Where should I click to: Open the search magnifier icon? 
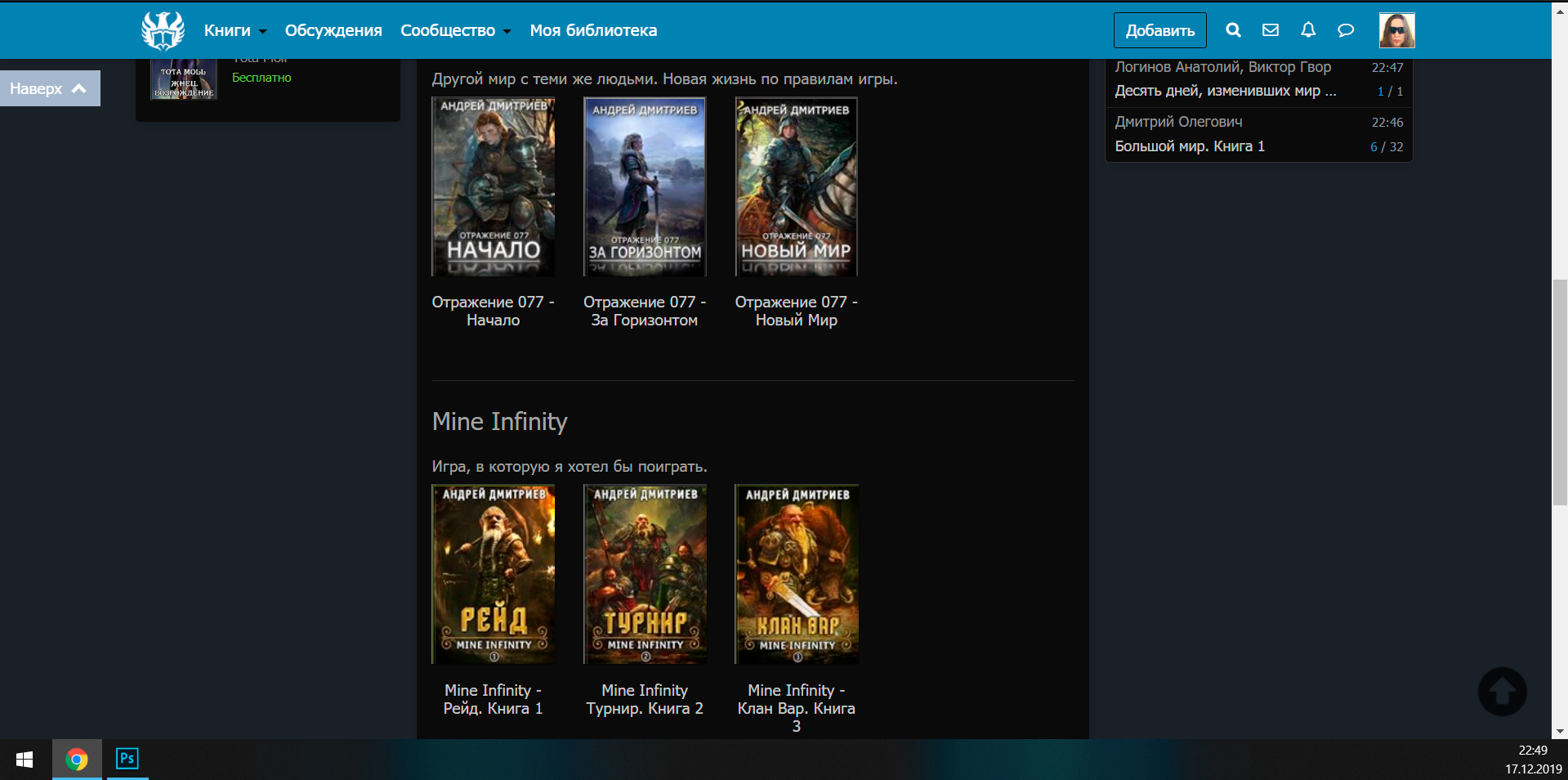click(x=1233, y=30)
